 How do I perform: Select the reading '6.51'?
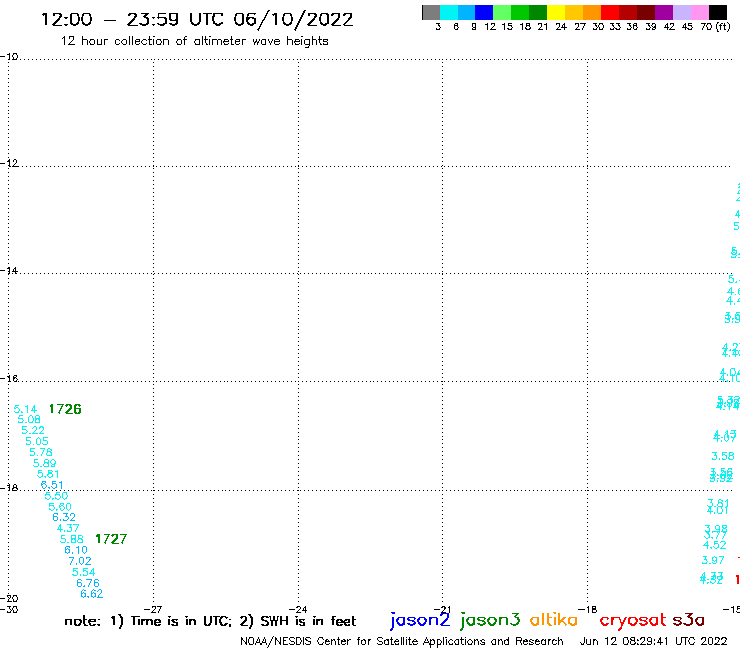click(x=52, y=485)
